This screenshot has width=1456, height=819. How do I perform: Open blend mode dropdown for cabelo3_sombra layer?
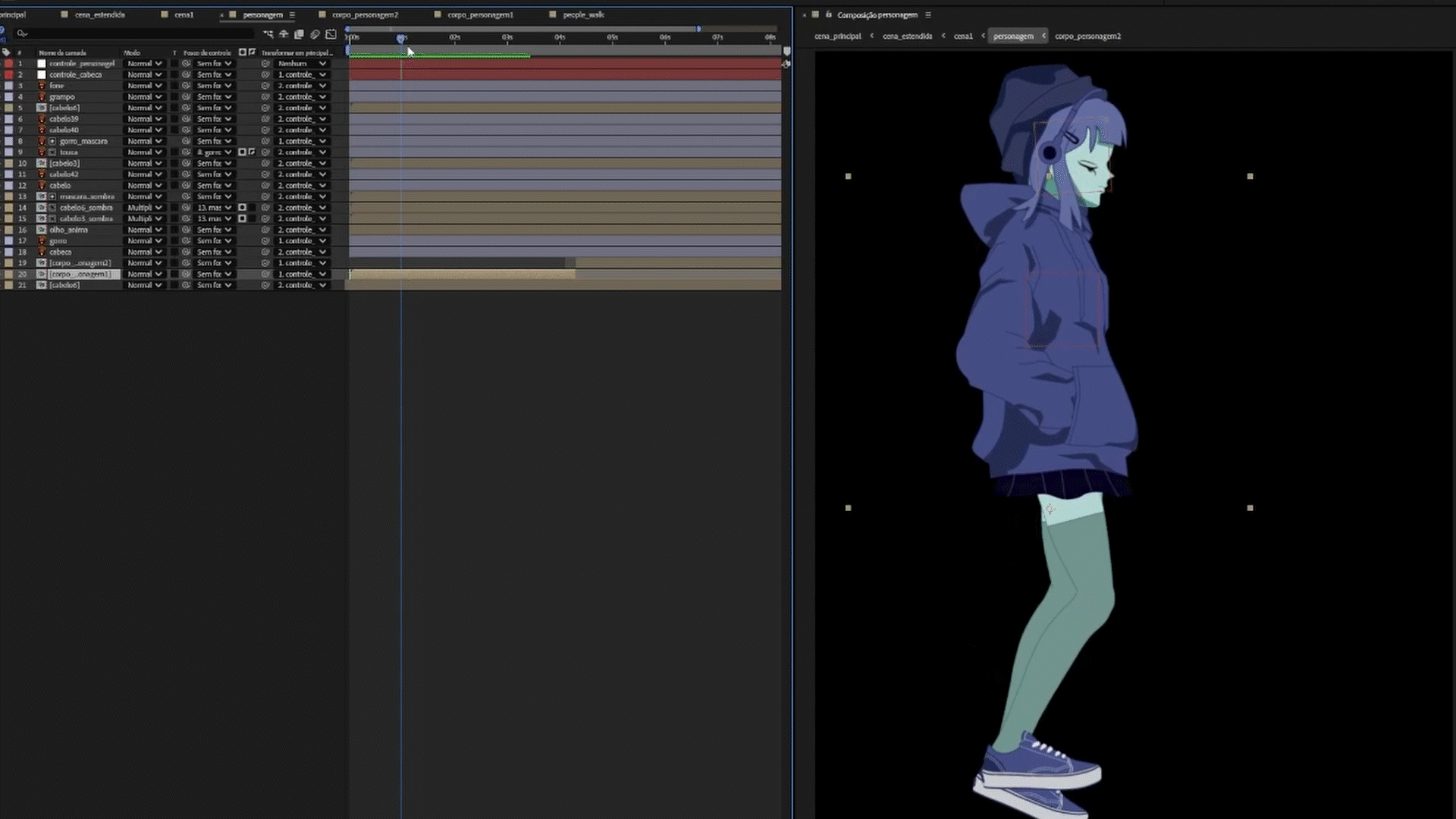(144, 218)
